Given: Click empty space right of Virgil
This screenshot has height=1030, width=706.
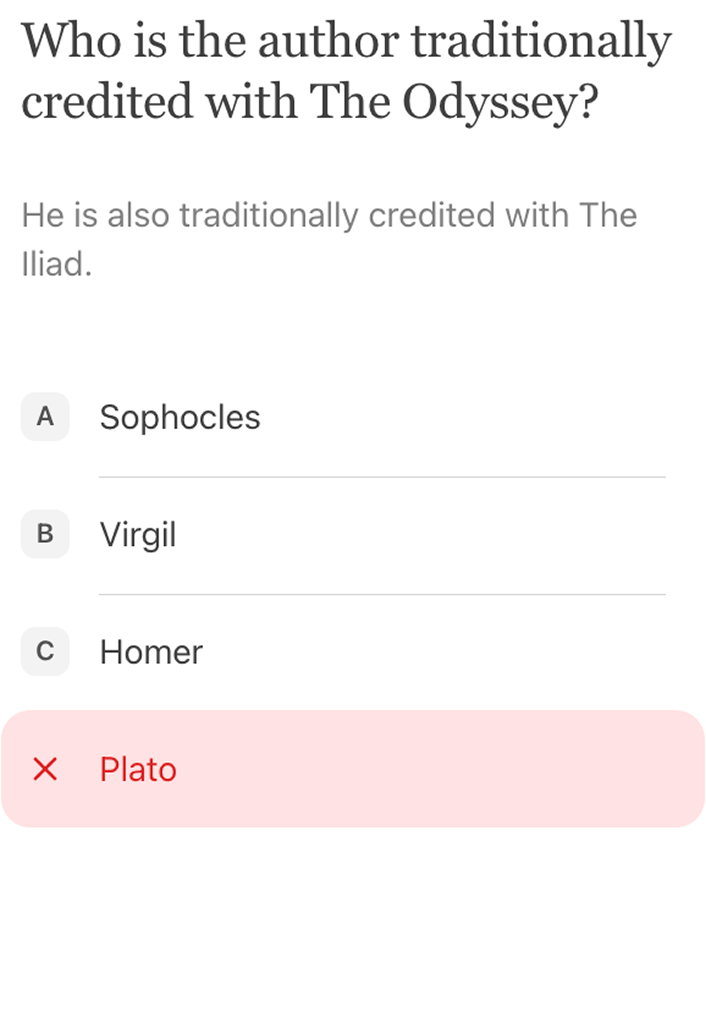Looking at the screenshot, I should coord(450,535).
